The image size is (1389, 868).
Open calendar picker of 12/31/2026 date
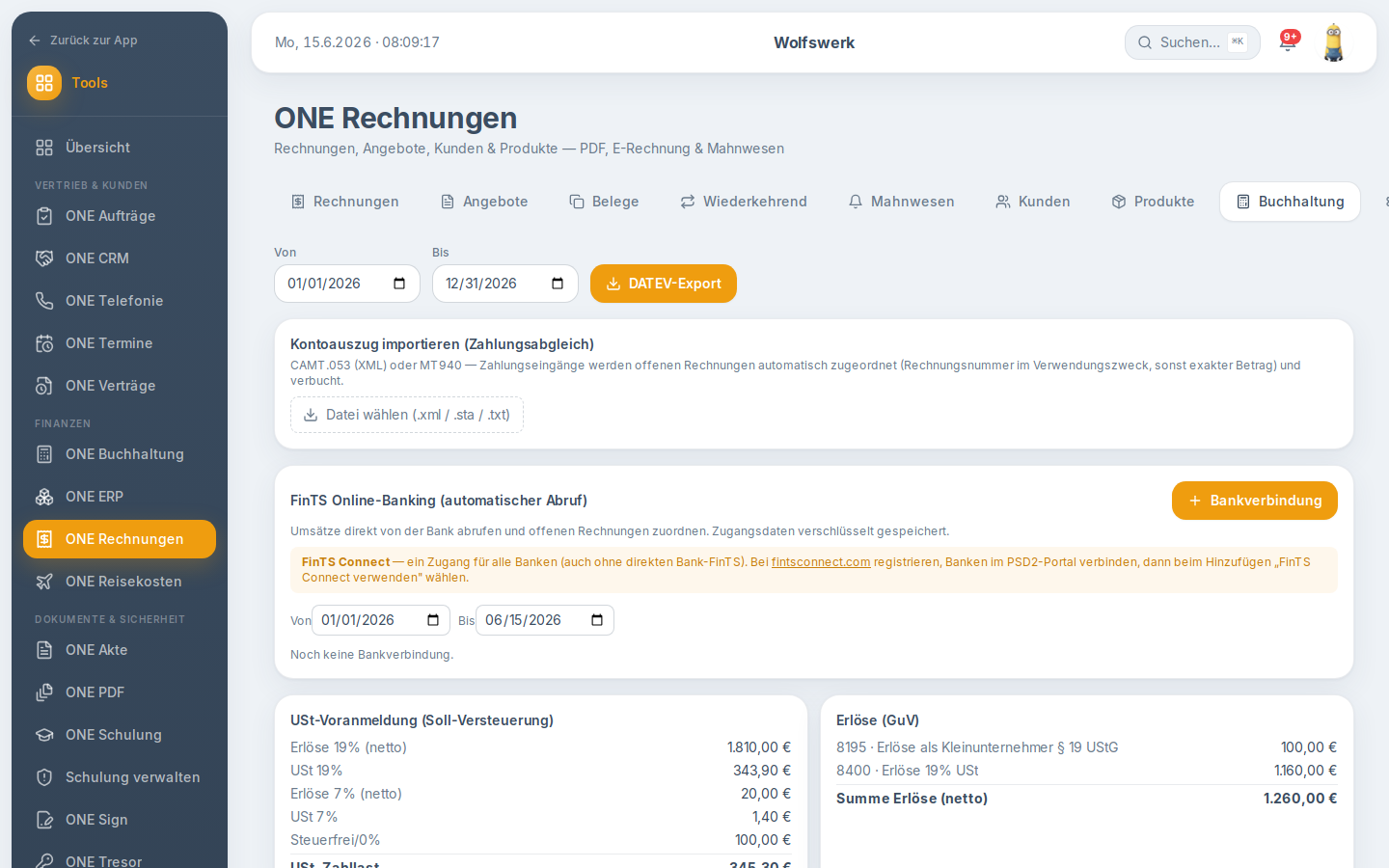point(558,284)
